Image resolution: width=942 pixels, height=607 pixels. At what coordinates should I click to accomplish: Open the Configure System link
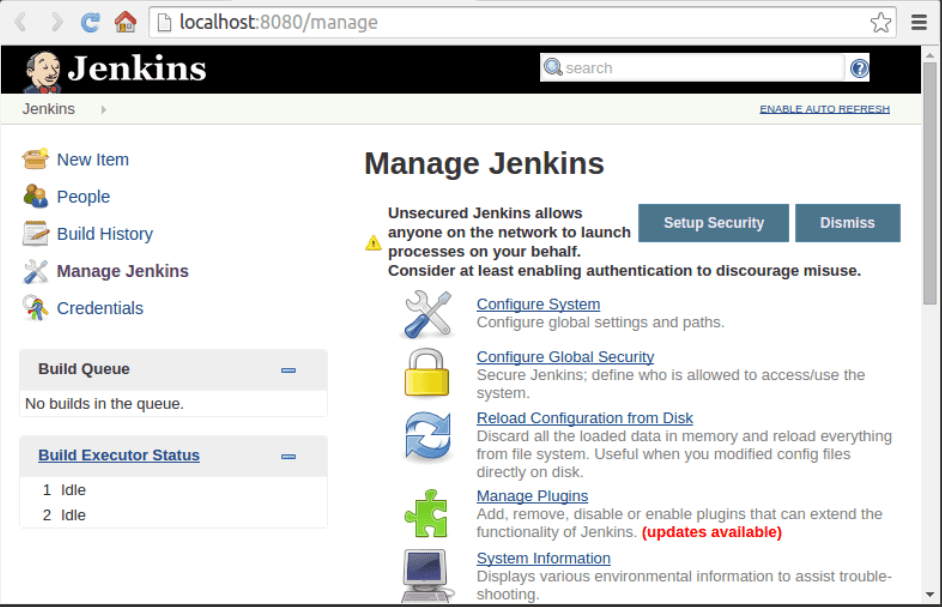coord(538,304)
